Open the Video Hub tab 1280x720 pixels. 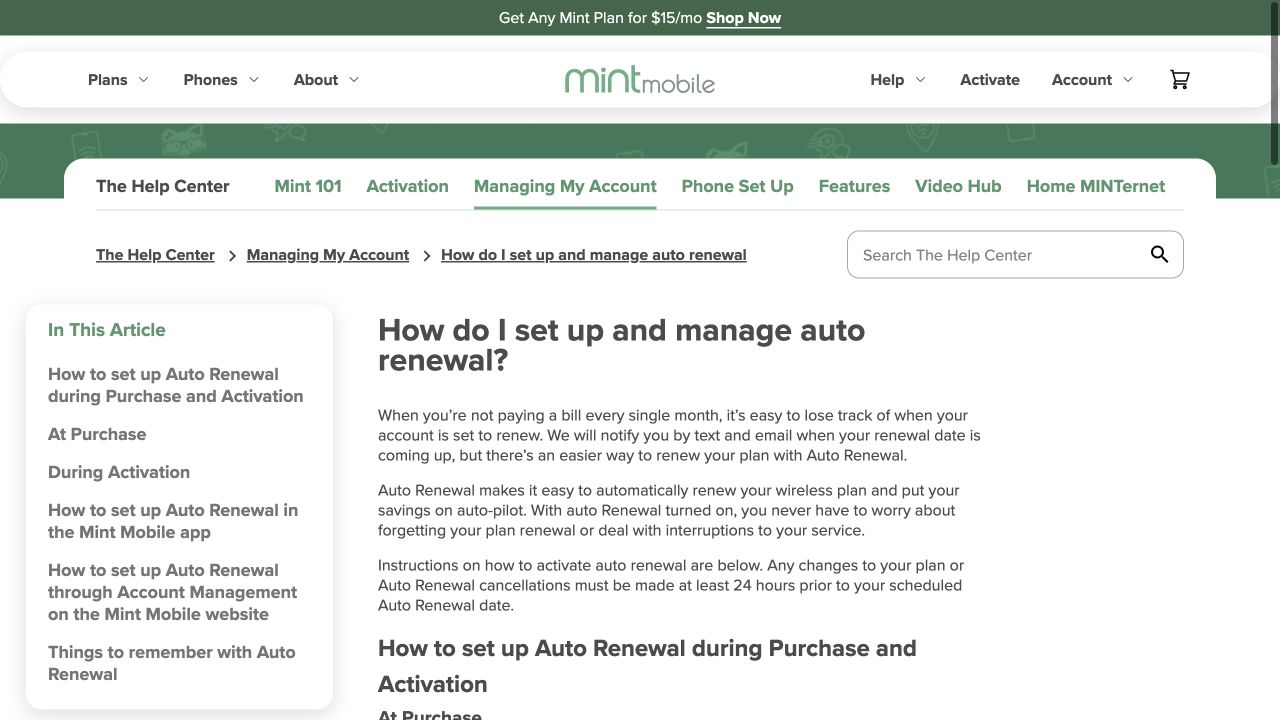pos(958,186)
